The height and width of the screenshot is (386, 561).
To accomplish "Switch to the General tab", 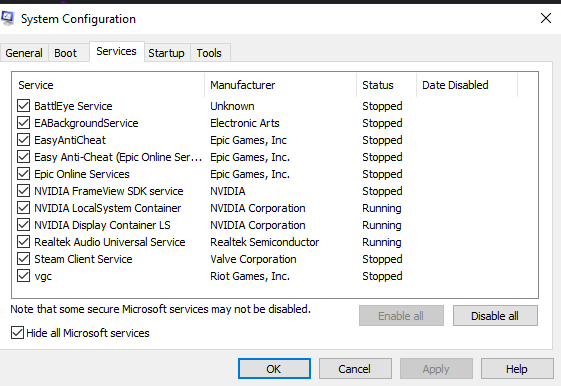I will 24,53.
